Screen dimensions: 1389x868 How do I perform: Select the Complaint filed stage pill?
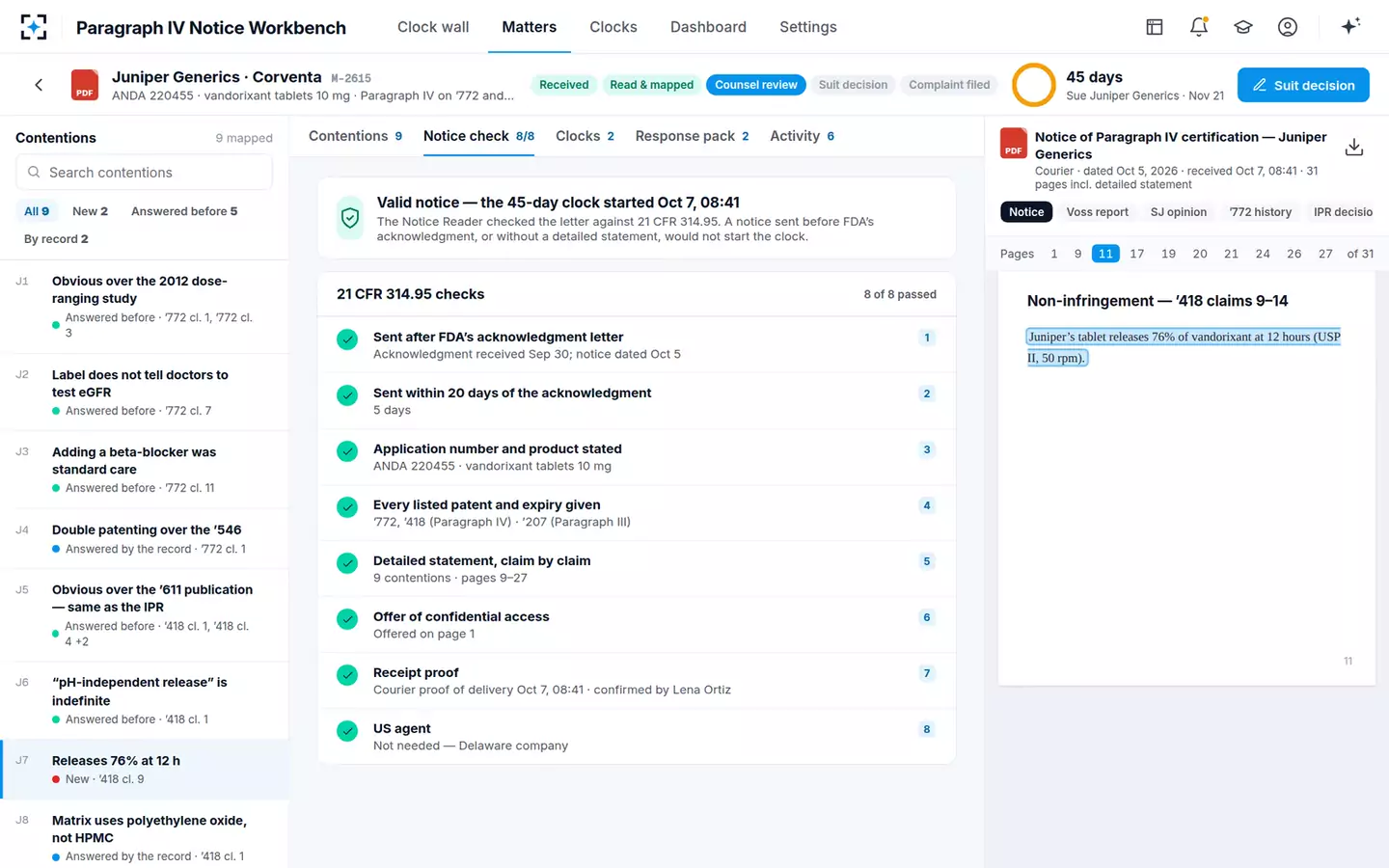click(949, 85)
